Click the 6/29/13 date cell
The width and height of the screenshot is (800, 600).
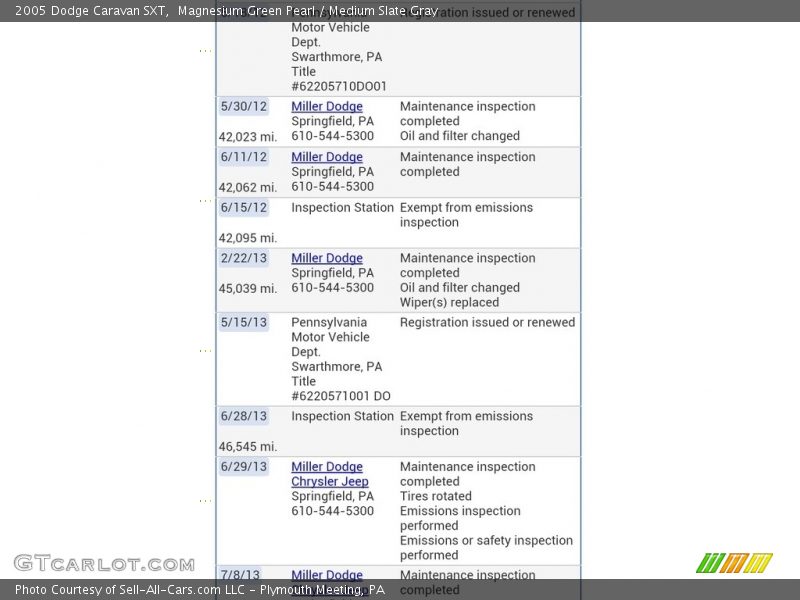(x=244, y=466)
